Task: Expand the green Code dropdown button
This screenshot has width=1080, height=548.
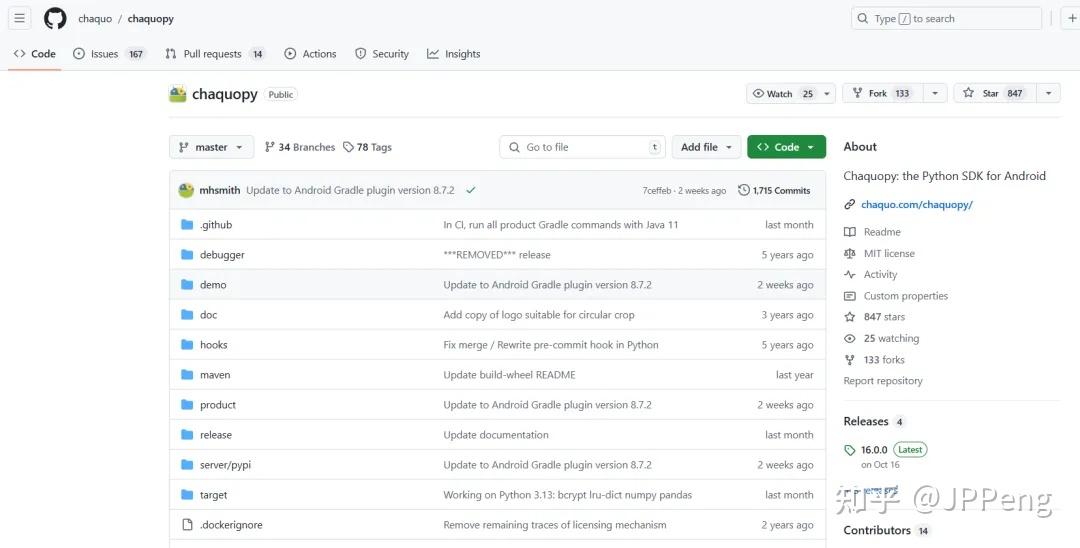Action: (786, 147)
